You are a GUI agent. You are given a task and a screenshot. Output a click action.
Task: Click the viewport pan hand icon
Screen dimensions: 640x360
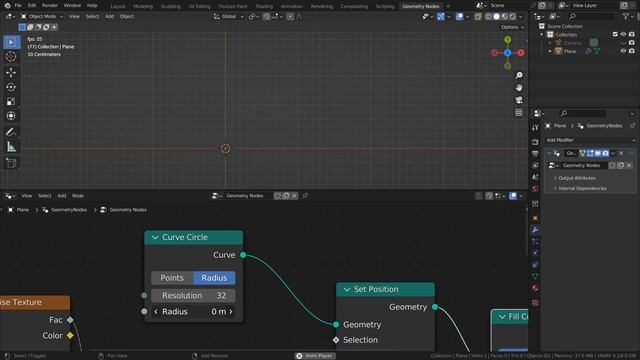pyautogui.click(x=519, y=88)
